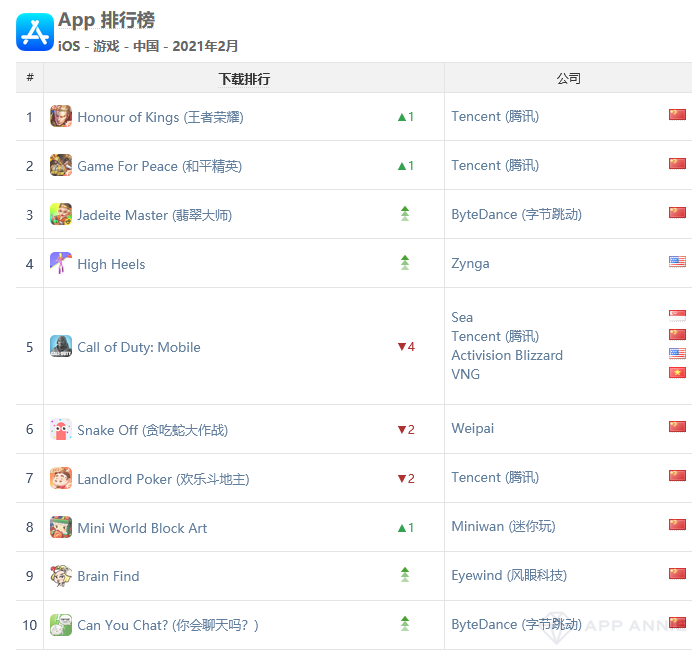Open the Zynga company link

[470, 264]
